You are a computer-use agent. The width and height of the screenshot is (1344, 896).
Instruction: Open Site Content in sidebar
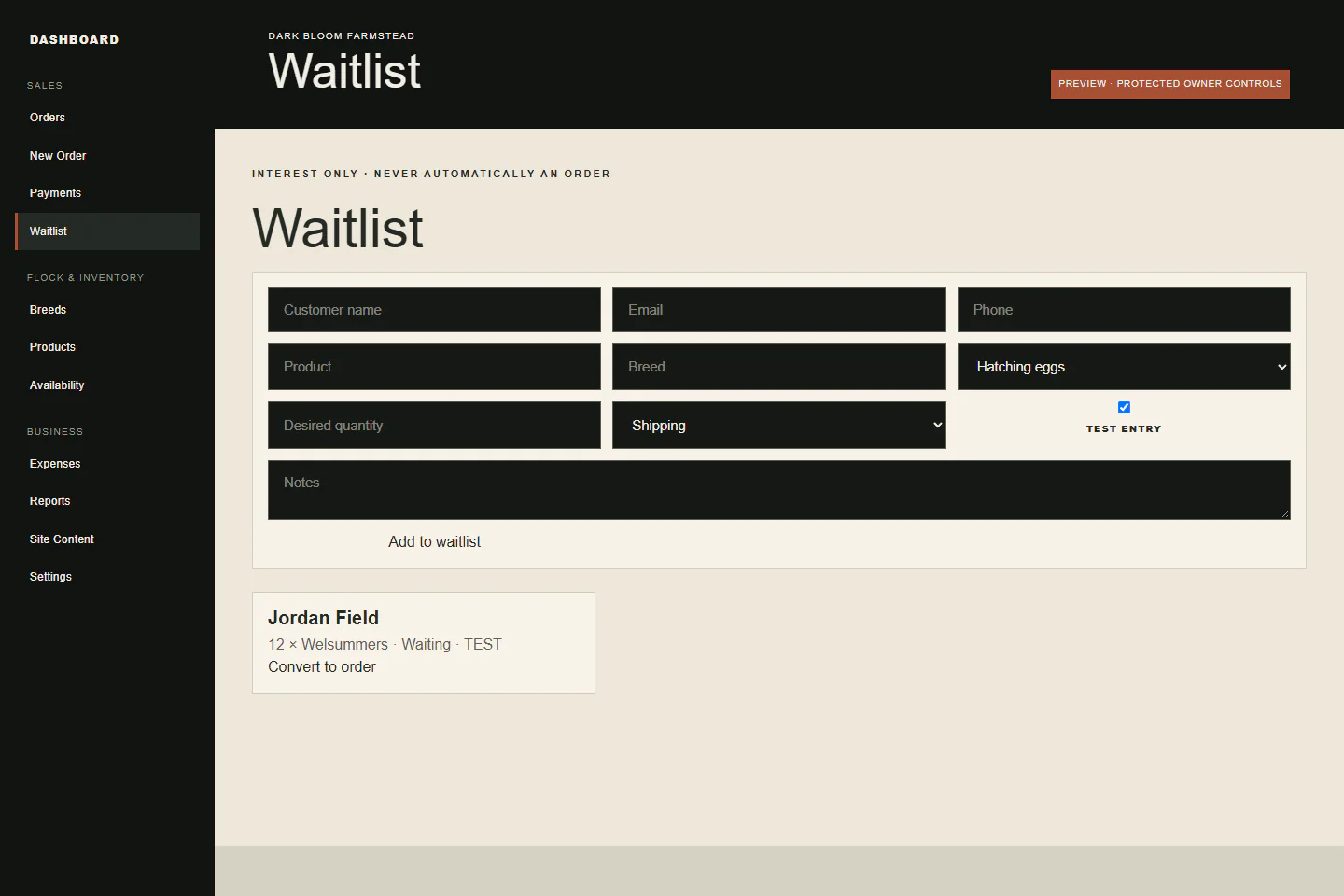pos(107,539)
